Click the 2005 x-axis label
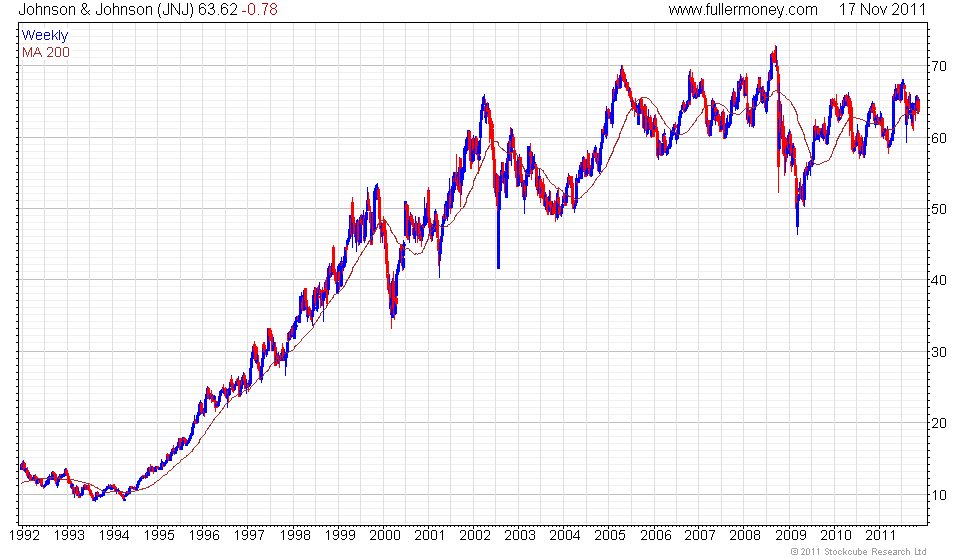This screenshot has width=980, height=560. point(610,535)
